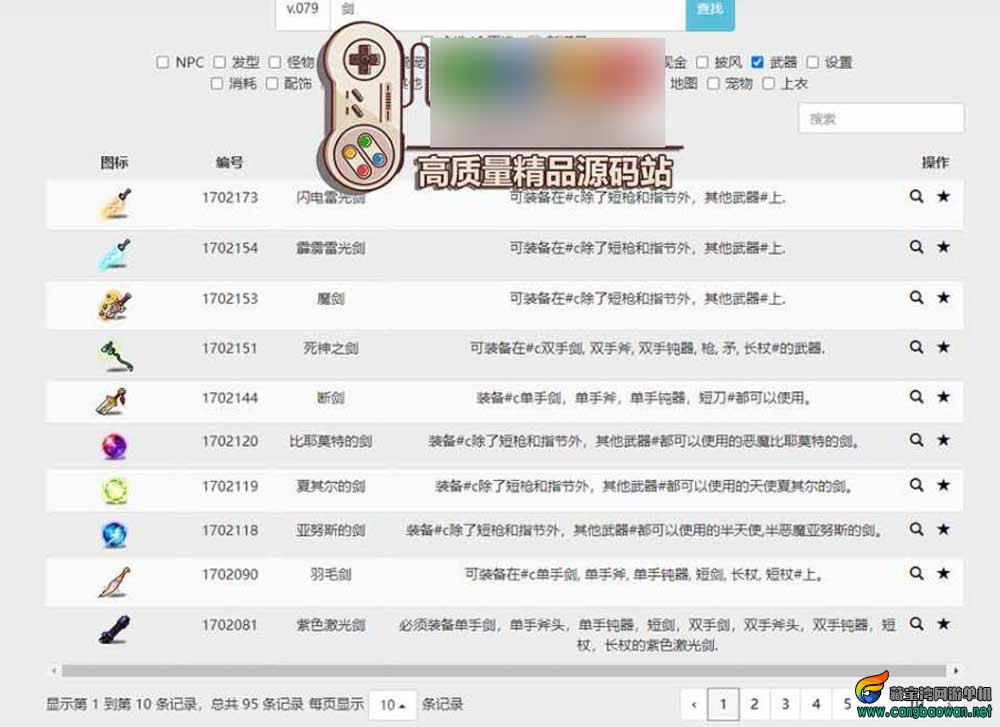Open magnifier for 紫色激光剑 row
This screenshot has height=727, width=1000.
point(916,624)
